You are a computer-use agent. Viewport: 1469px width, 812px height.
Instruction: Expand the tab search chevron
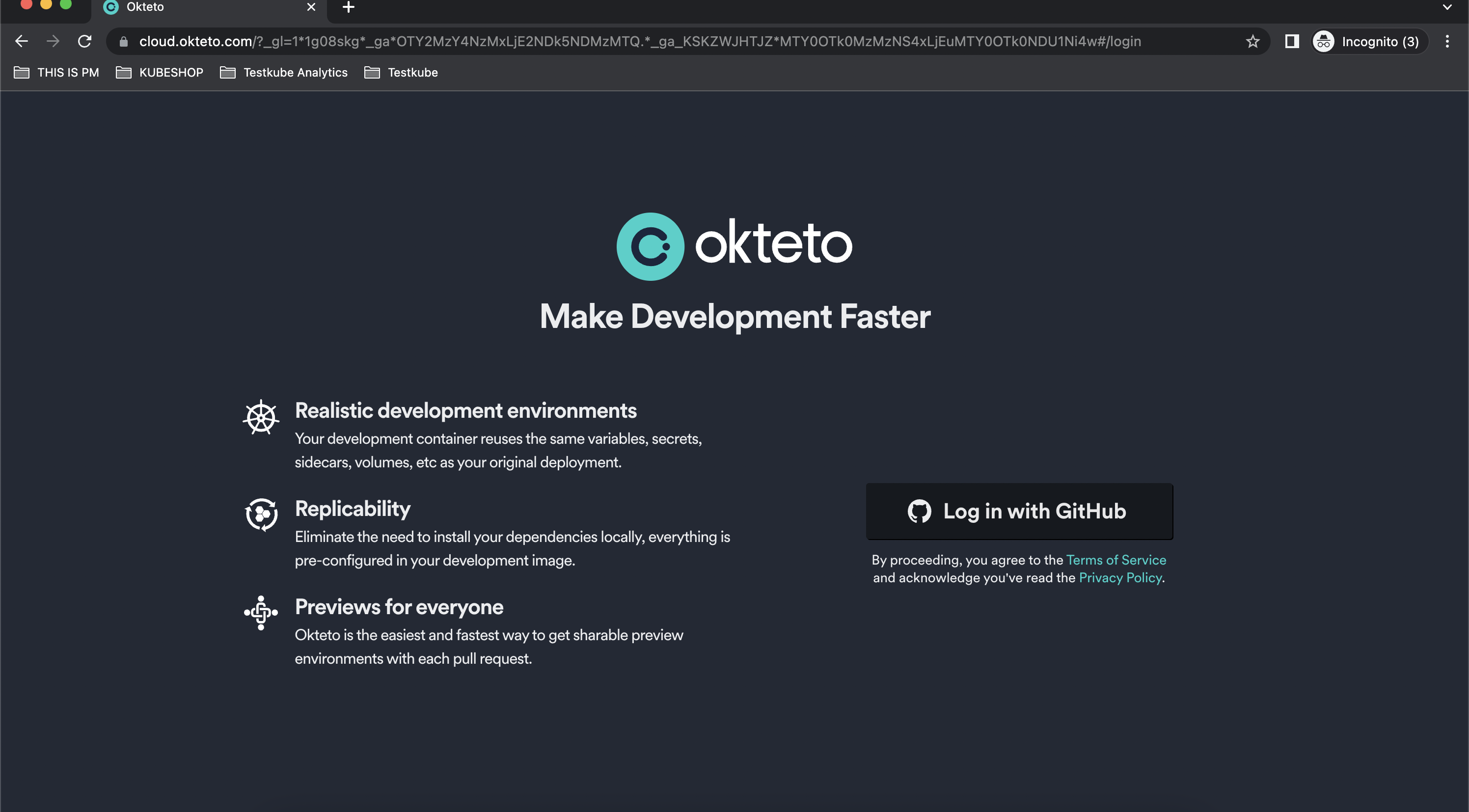[1447, 7]
